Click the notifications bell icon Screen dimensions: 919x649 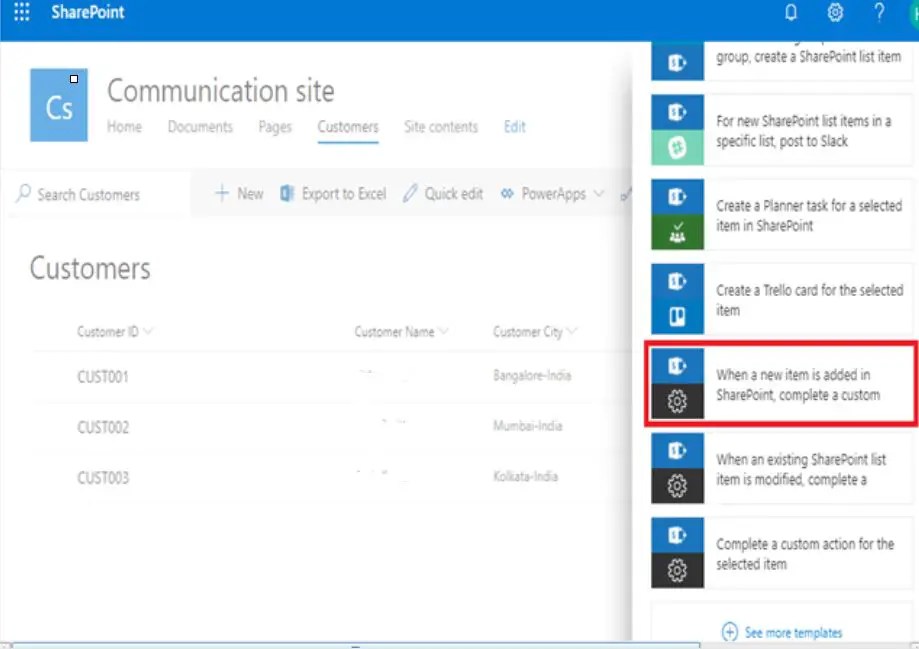tap(790, 13)
